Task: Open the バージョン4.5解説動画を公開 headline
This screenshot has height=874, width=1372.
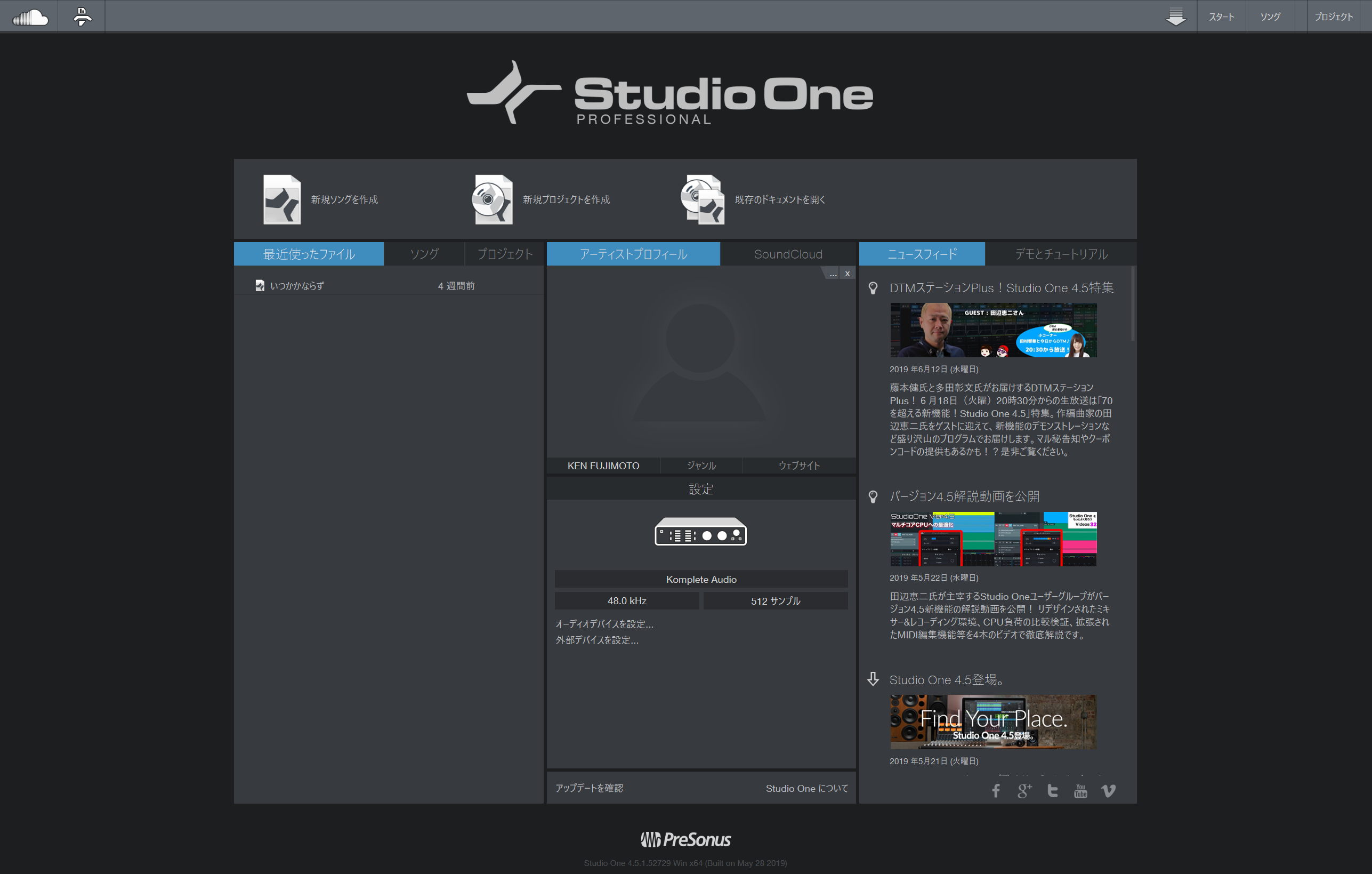Action: point(964,496)
